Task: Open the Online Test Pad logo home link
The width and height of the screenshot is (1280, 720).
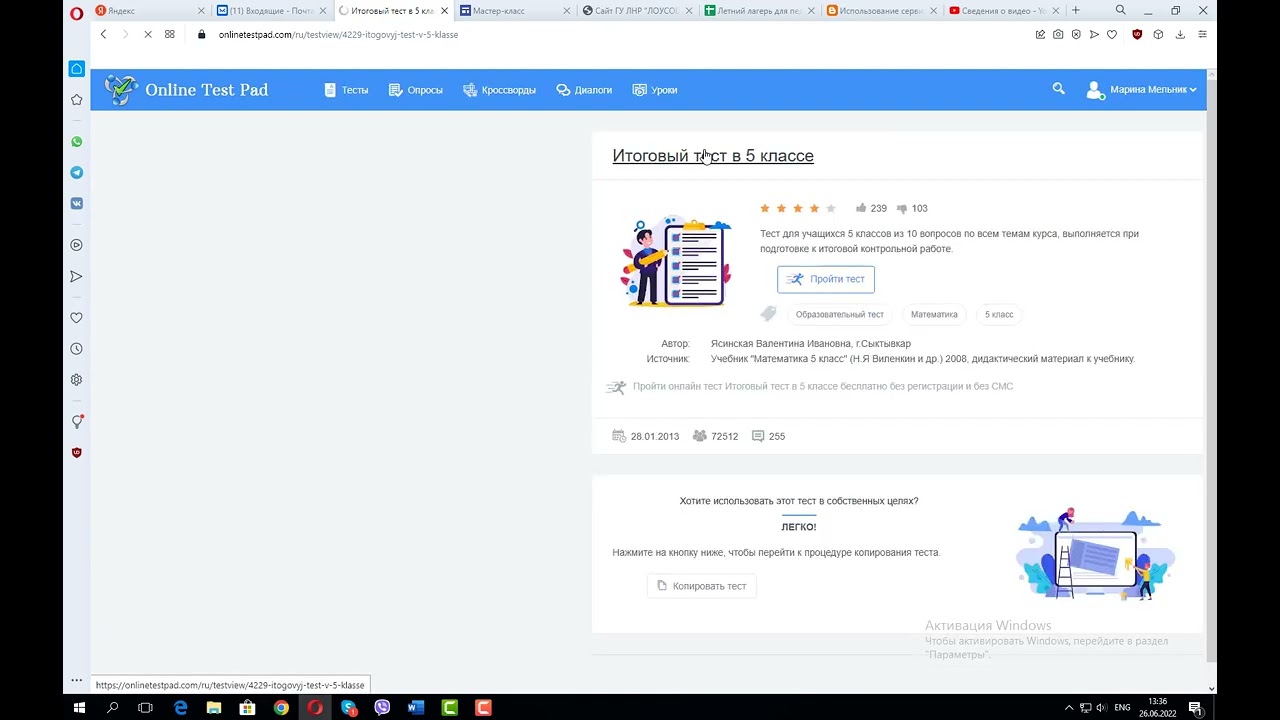Action: pos(187,90)
